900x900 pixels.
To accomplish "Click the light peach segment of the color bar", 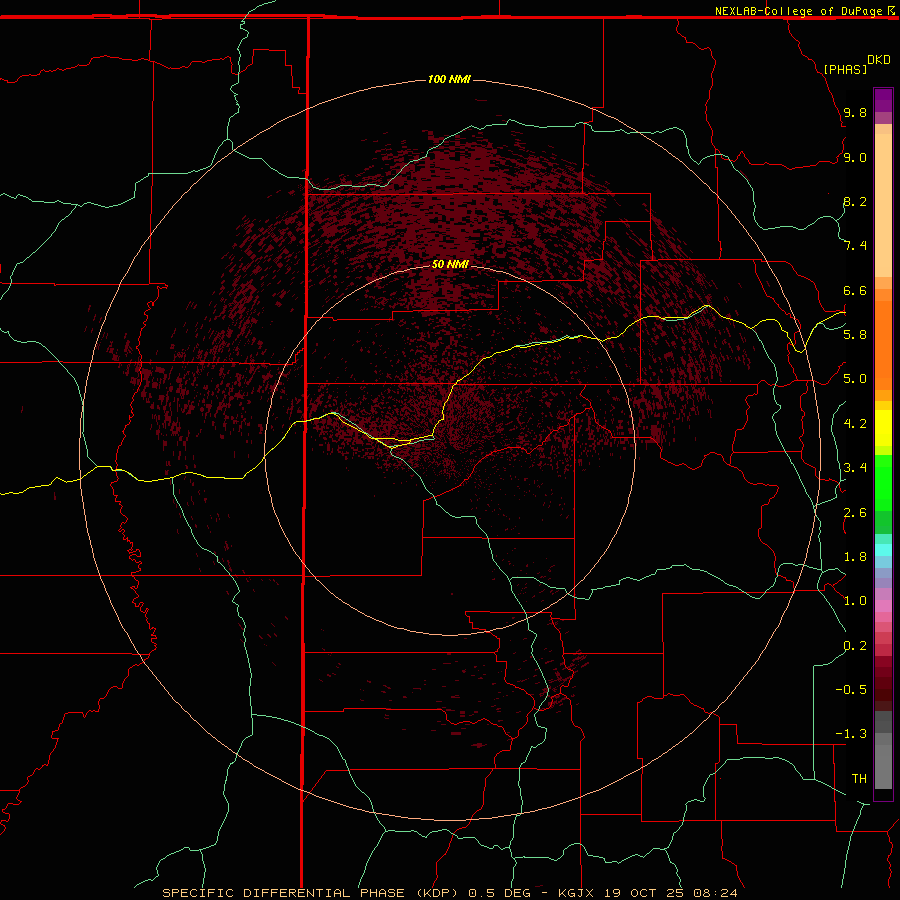I will point(883,205).
